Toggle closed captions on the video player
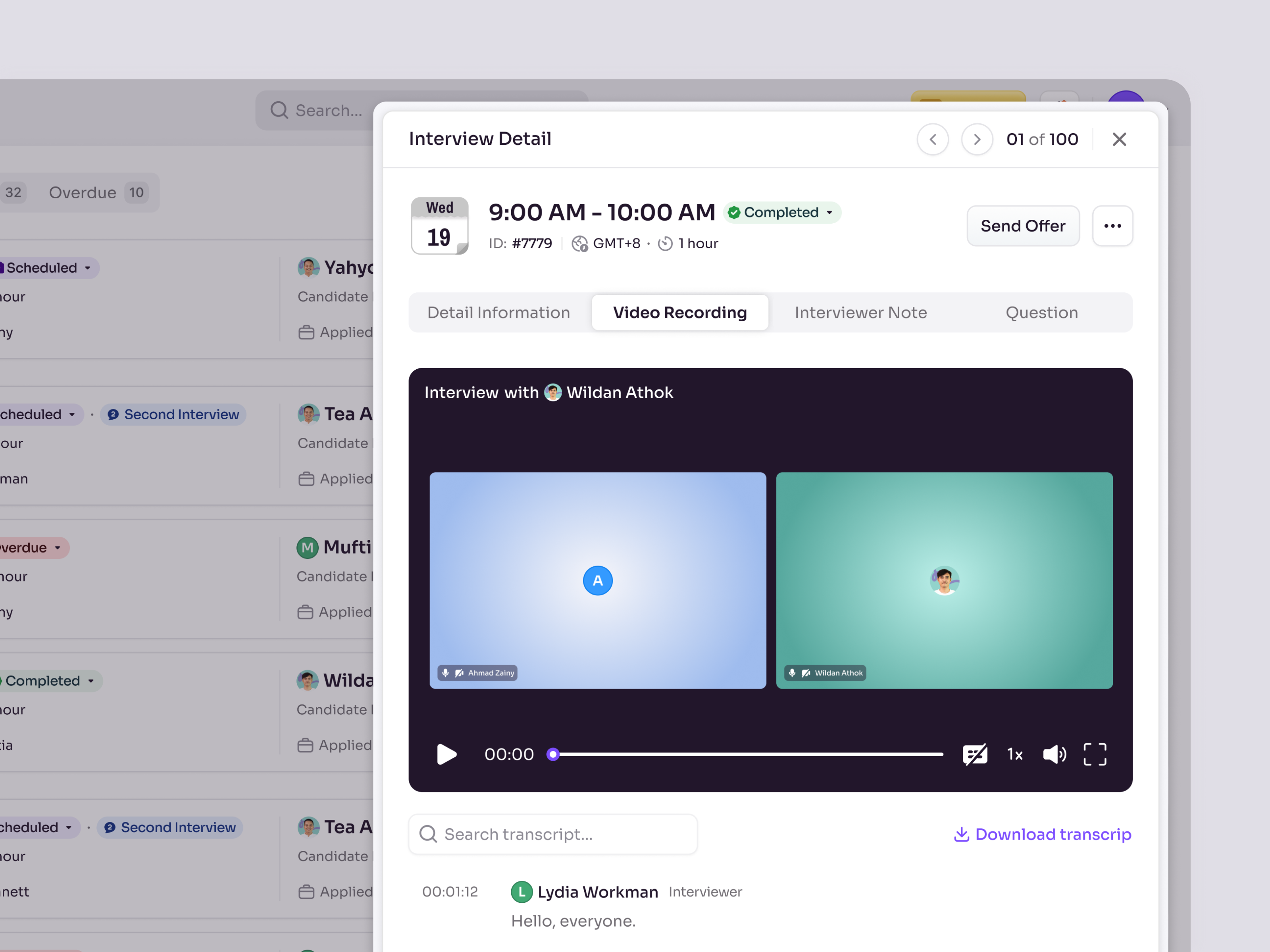Screen dimensions: 1270x952 [x=975, y=754]
